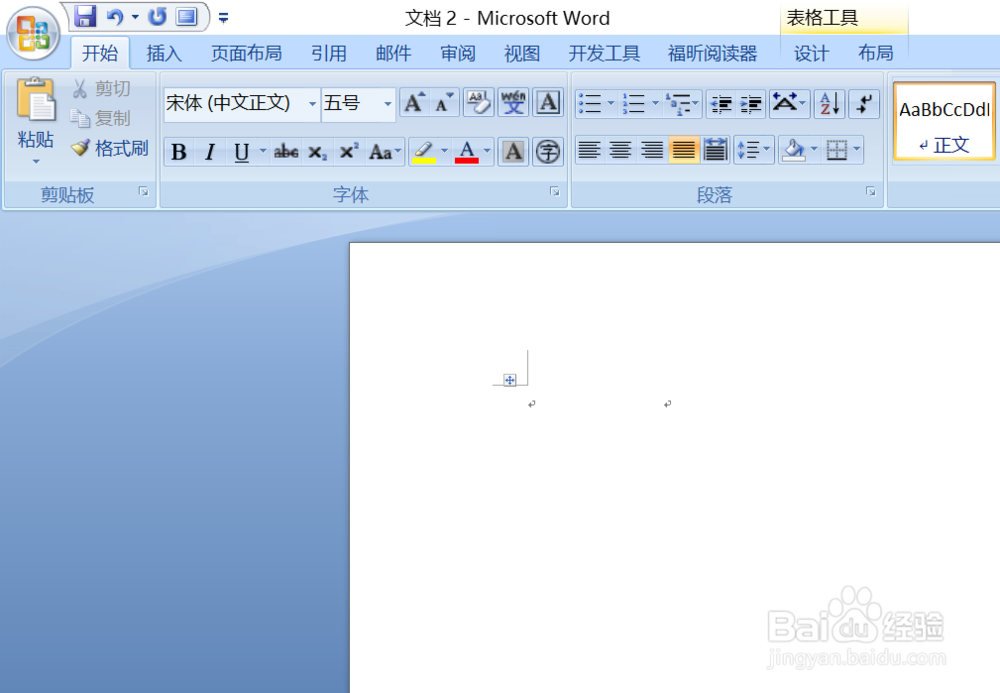
Task: Center the text
Action: 621,150
